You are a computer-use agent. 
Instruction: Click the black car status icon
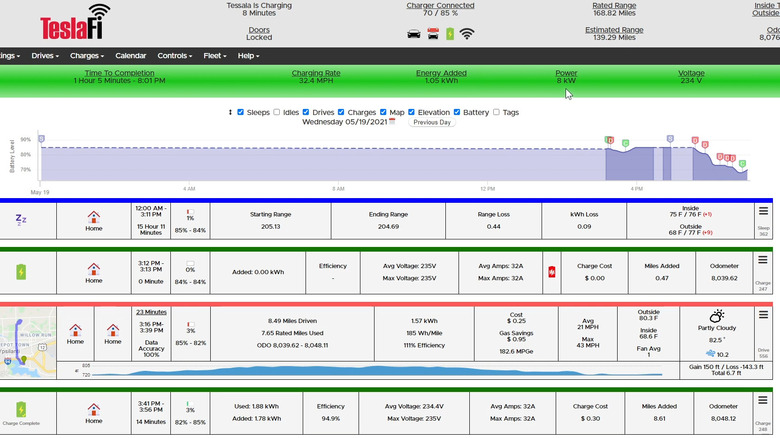pyautogui.click(x=414, y=34)
